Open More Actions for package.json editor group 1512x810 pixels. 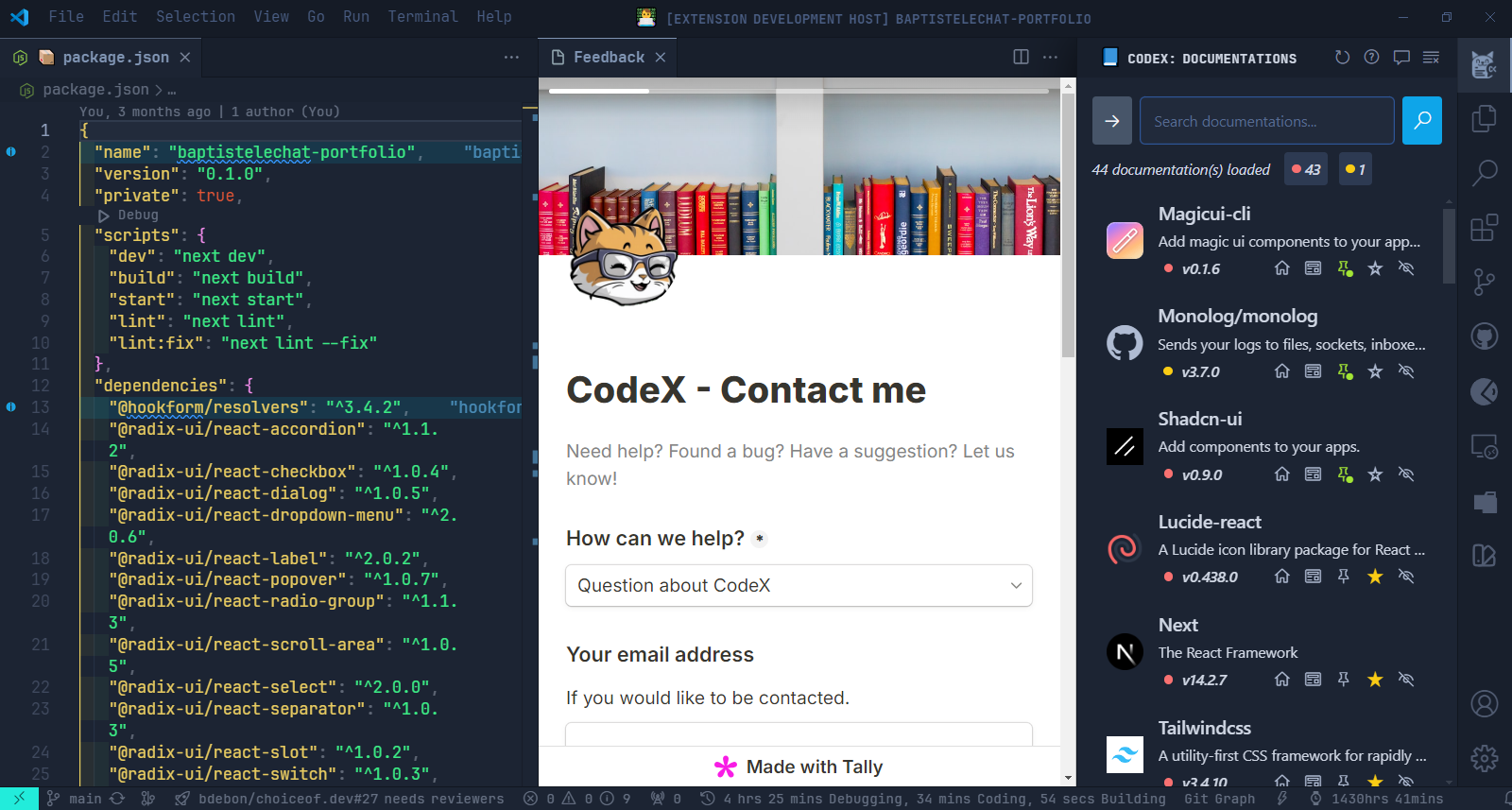511,58
